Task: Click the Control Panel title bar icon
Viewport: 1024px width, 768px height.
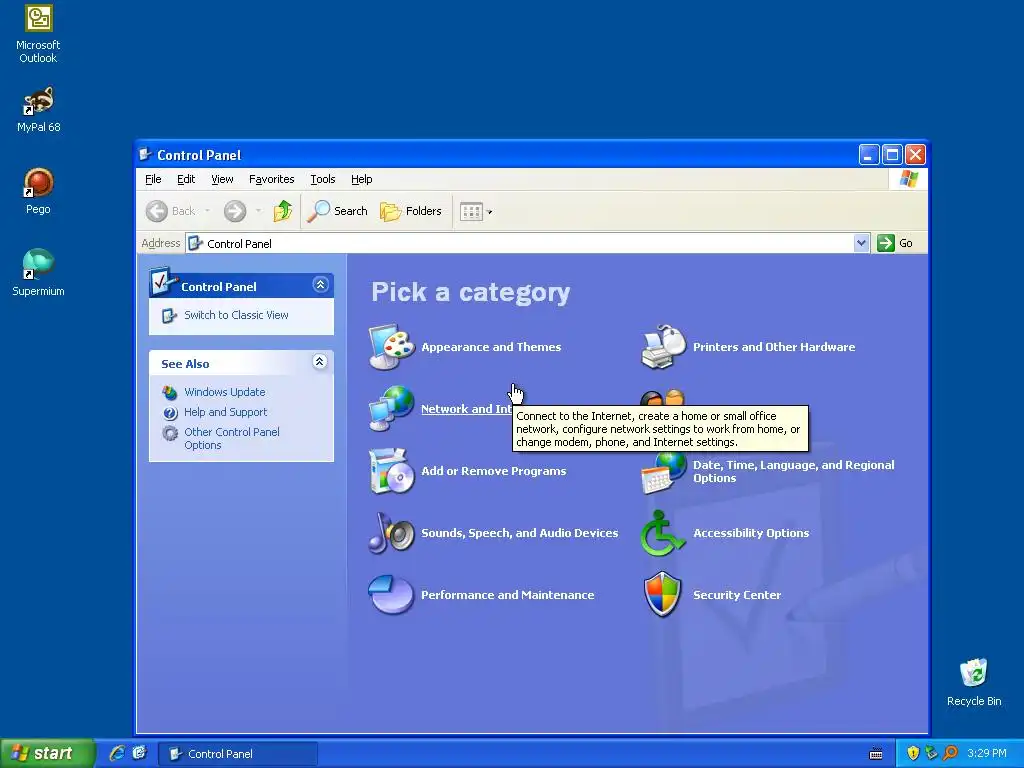Action: click(x=146, y=155)
